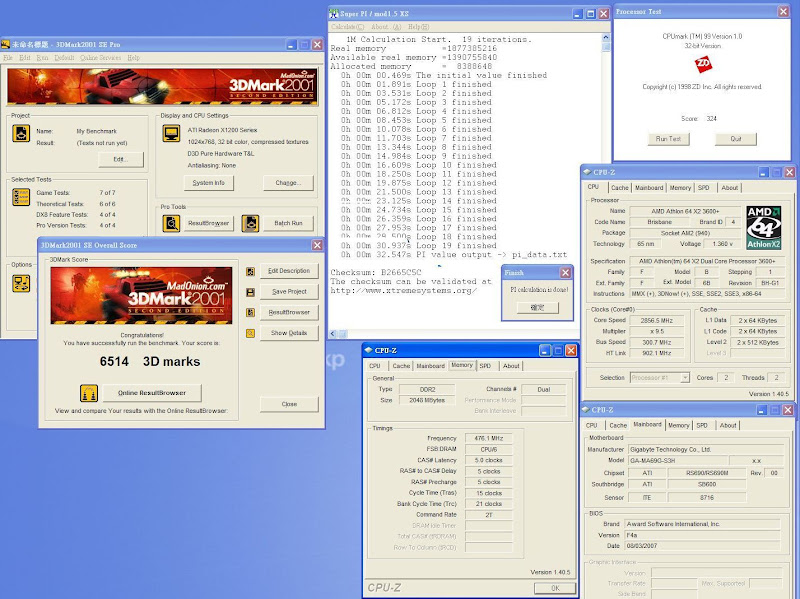Click the icon beside ResultBrowser in score dialog

[251, 312]
